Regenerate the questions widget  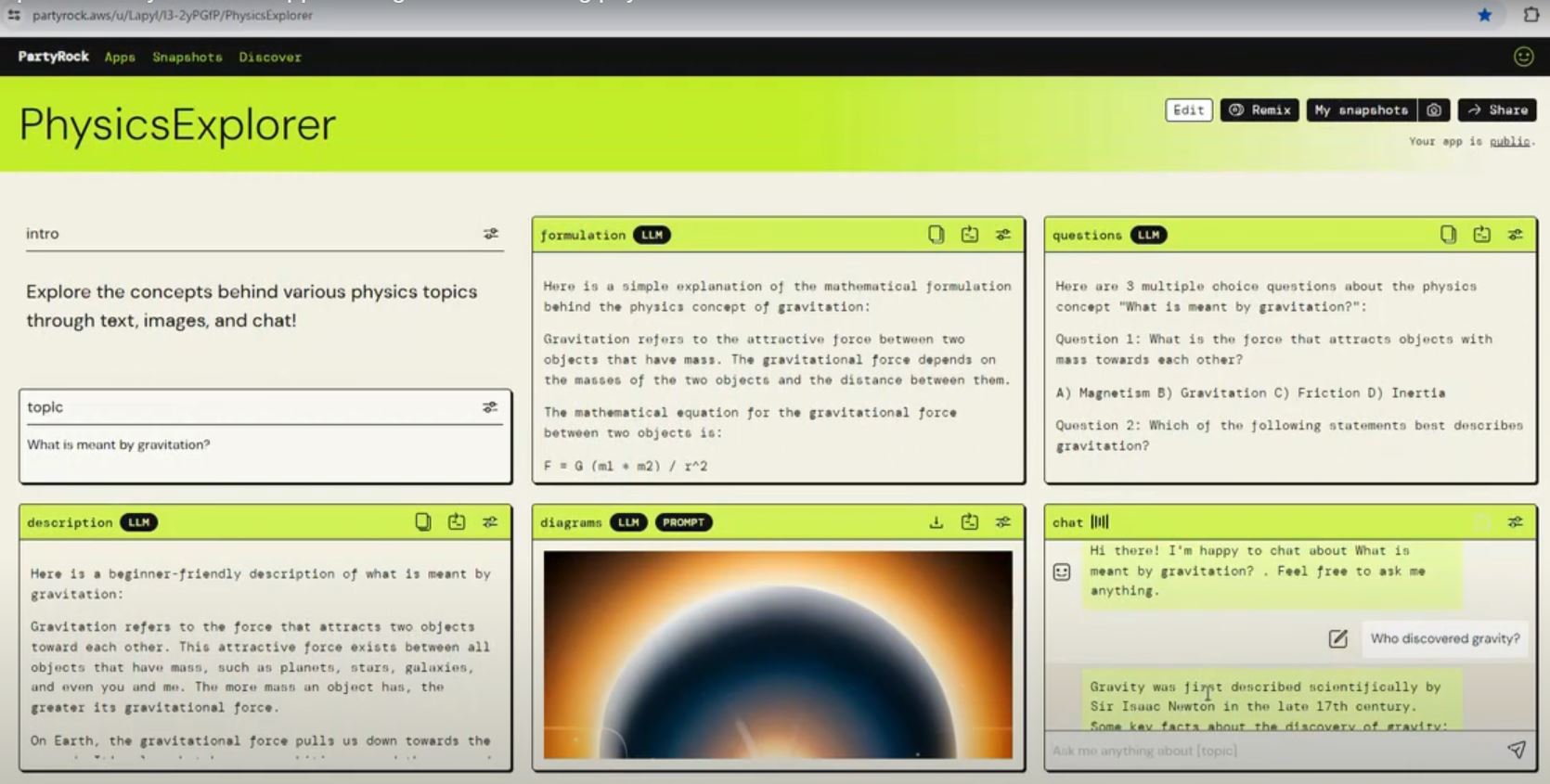tap(1481, 235)
